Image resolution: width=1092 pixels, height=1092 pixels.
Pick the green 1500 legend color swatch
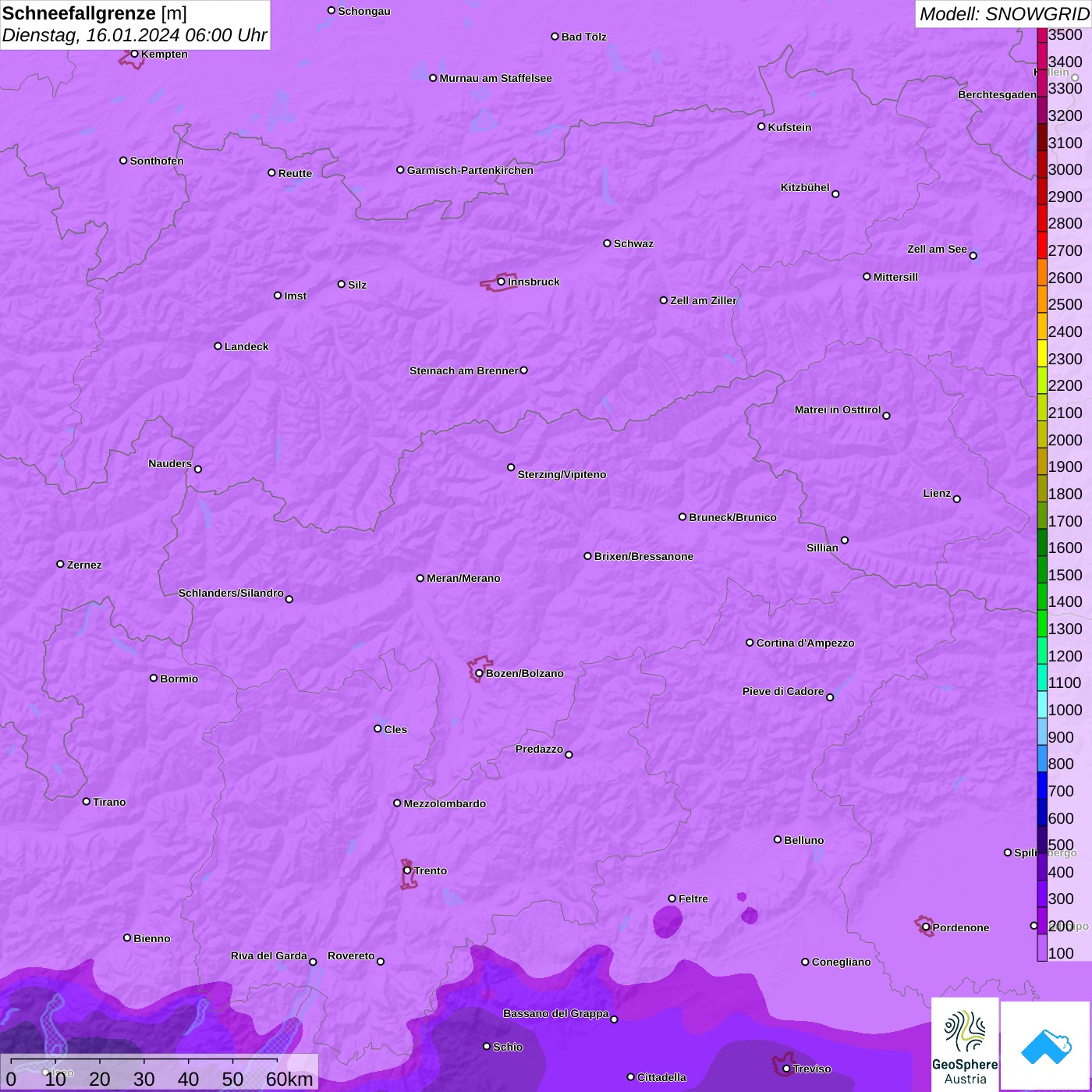1042,569
